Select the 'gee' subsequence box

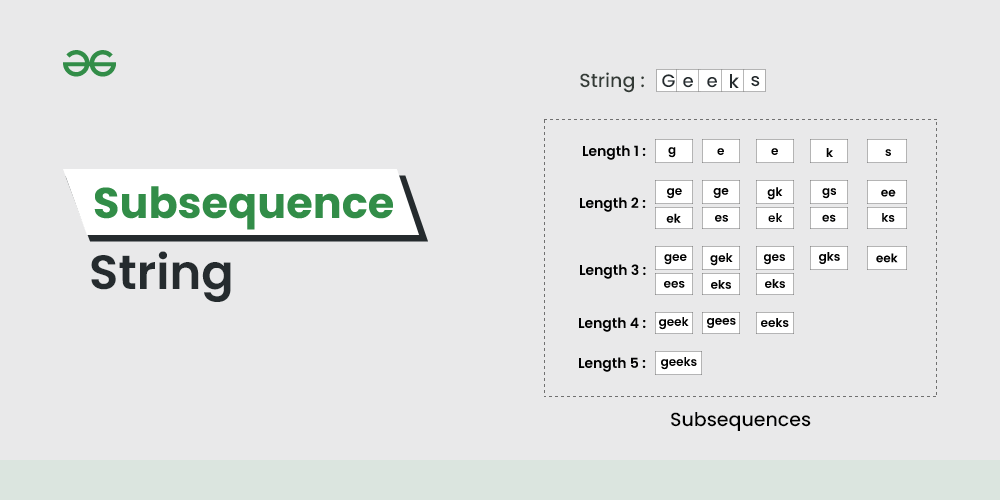(674, 258)
